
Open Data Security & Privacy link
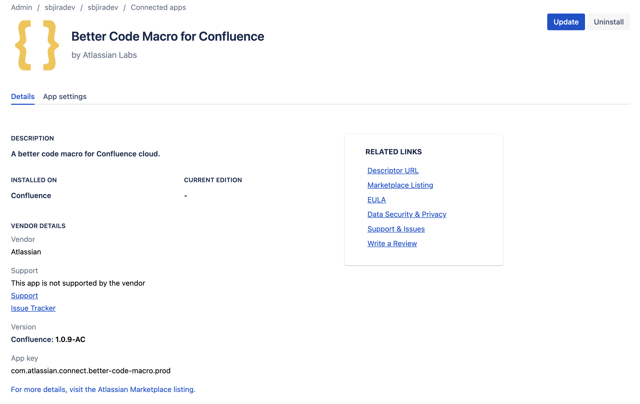pyautogui.click(x=406, y=214)
